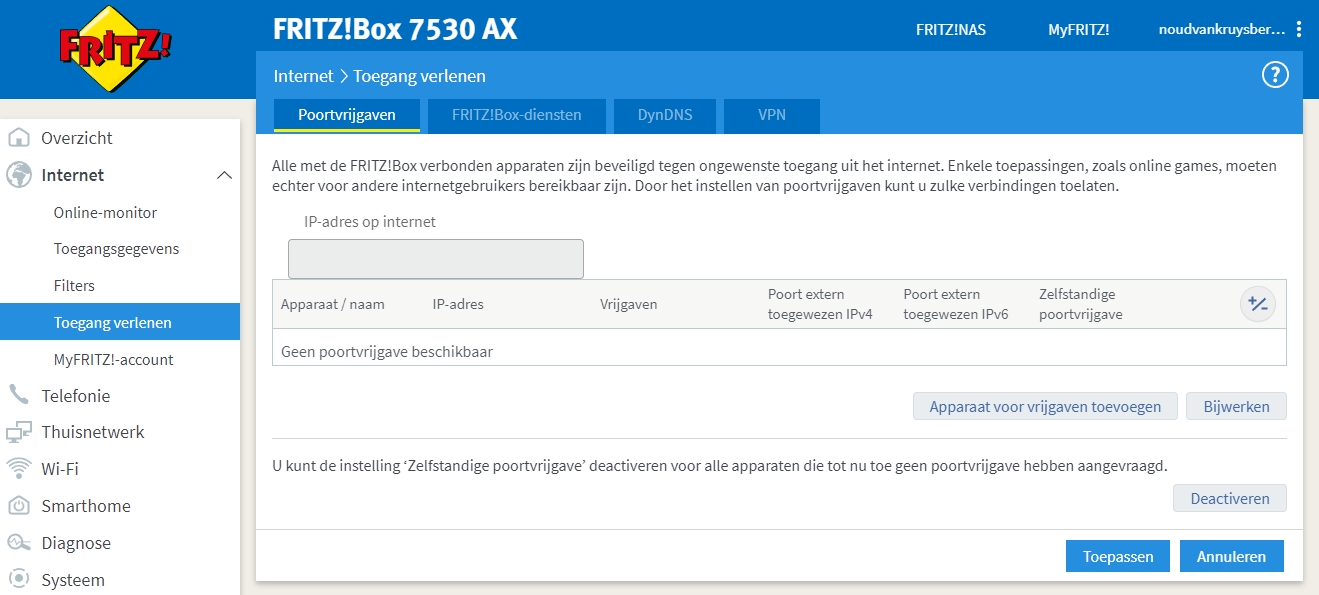The image size is (1319, 595).
Task: Open the DynDNS tab
Action: pyautogui.click(x=664, y=115)
